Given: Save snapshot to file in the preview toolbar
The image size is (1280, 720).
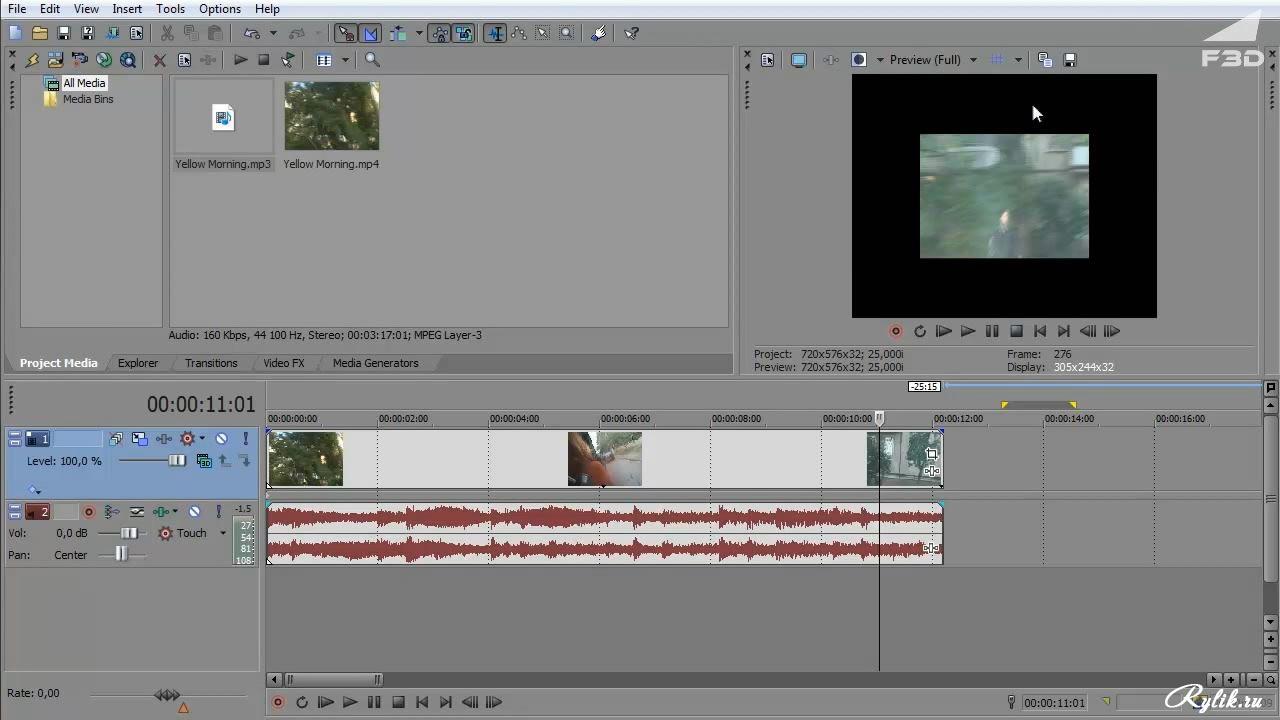Looking at the screenshot, I should coord(1069,60).
